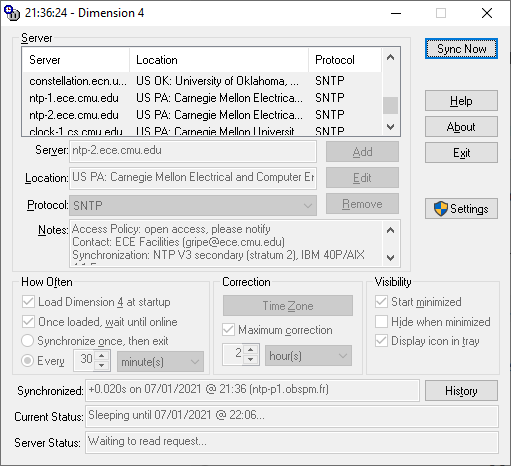Decrease the Every 30 interval spinner
Viewport: 511px width, 466px height.
pyautogui.click(x=102, y=366)
